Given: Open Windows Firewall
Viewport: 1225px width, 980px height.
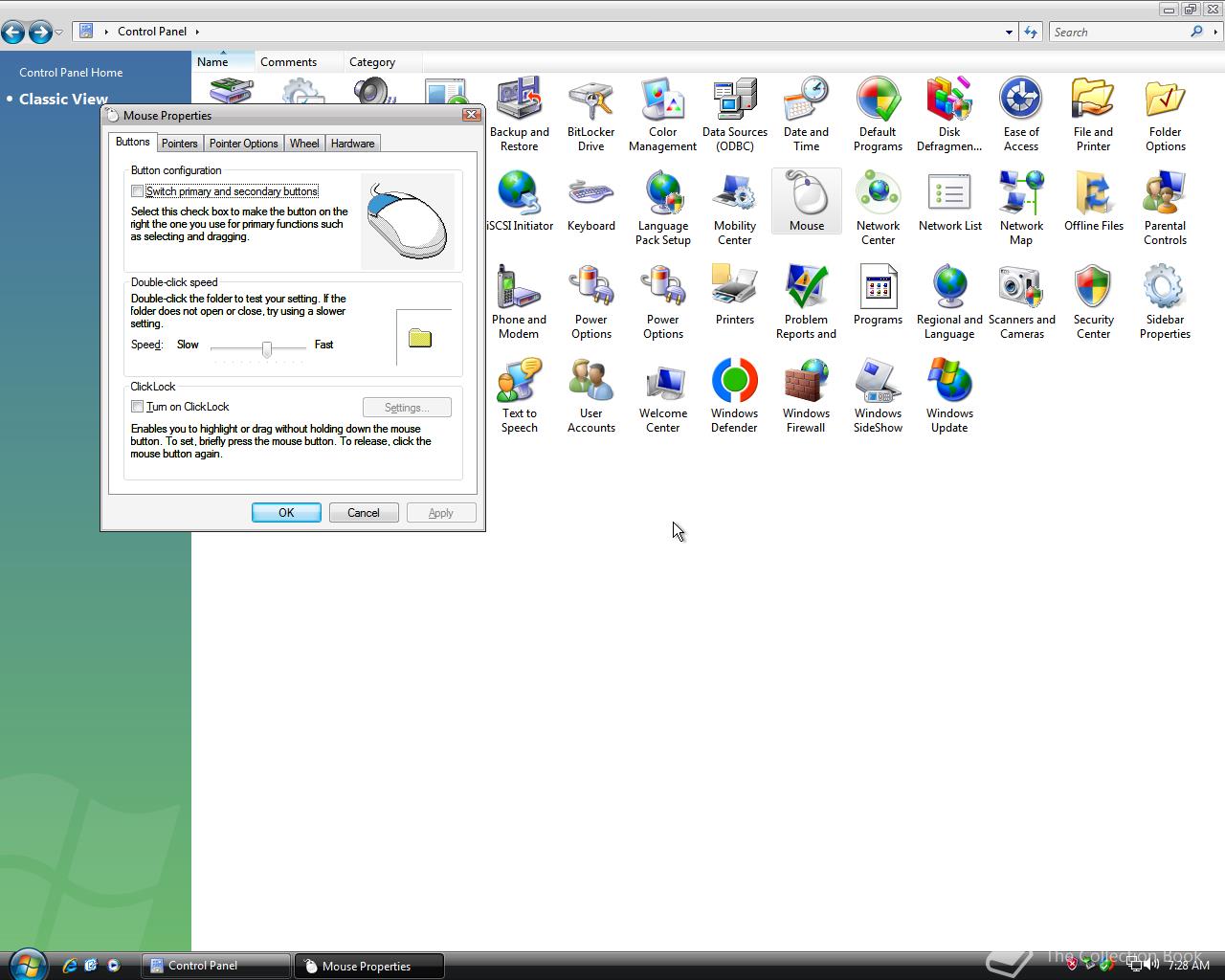Looking at the screenshot, I should pos(806,396).
